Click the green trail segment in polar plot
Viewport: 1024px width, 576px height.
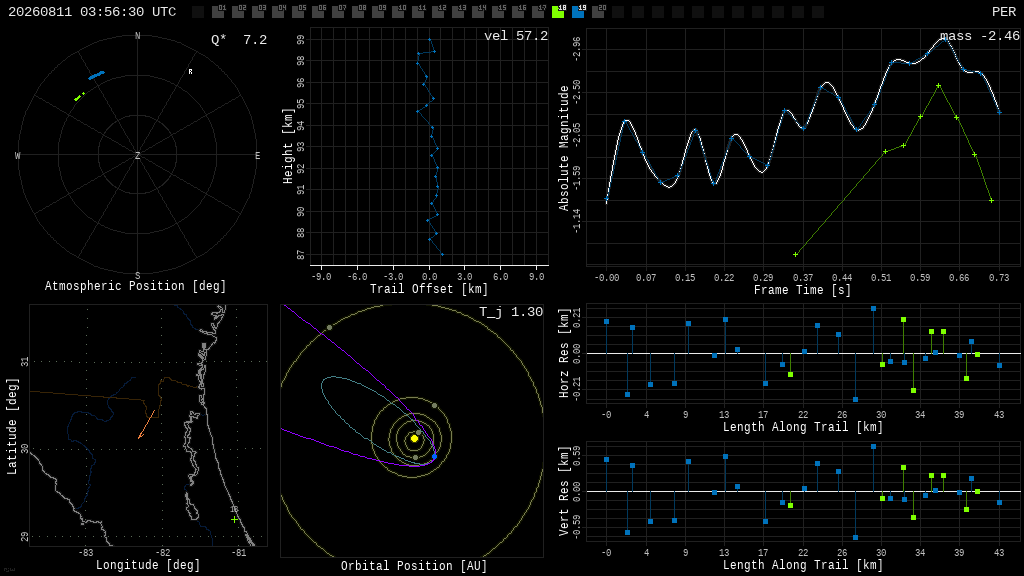[x=80, y=97]
